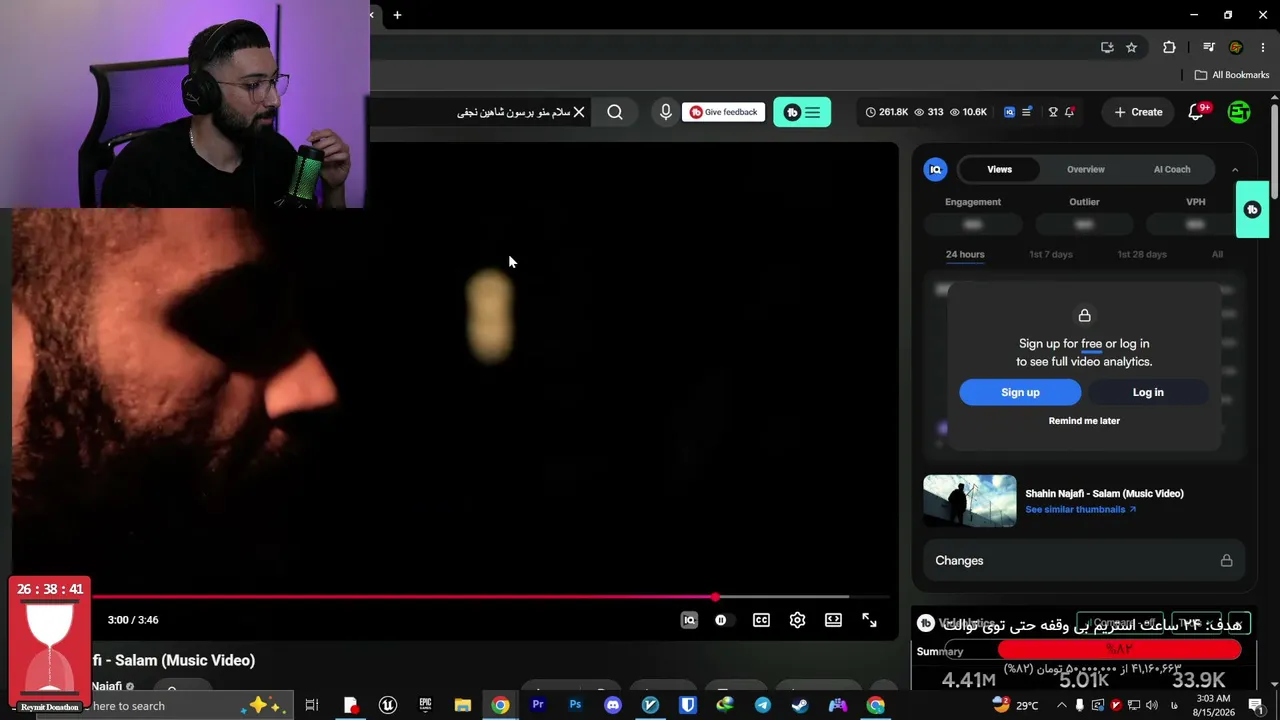
Task: Expand the locked Changes section
Action: click(1084, 561)
